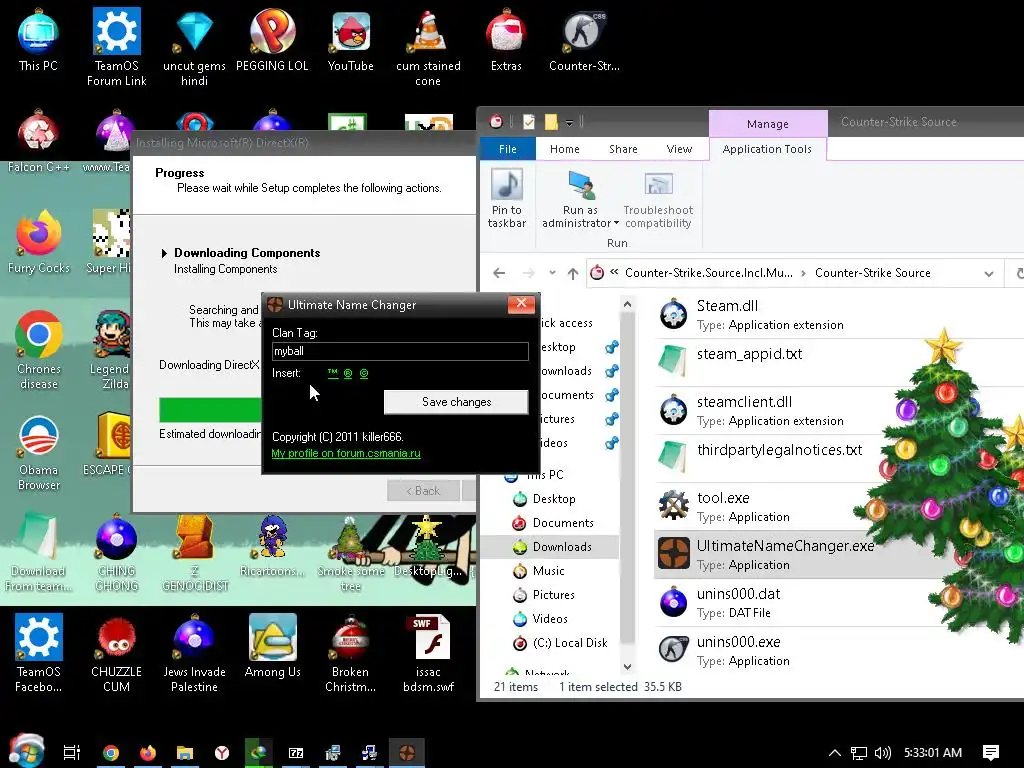The width and height of the screenshot is (1024, 768).
Task: Select thirdpartylegalnotices.txt file
Action: (761, 458)
